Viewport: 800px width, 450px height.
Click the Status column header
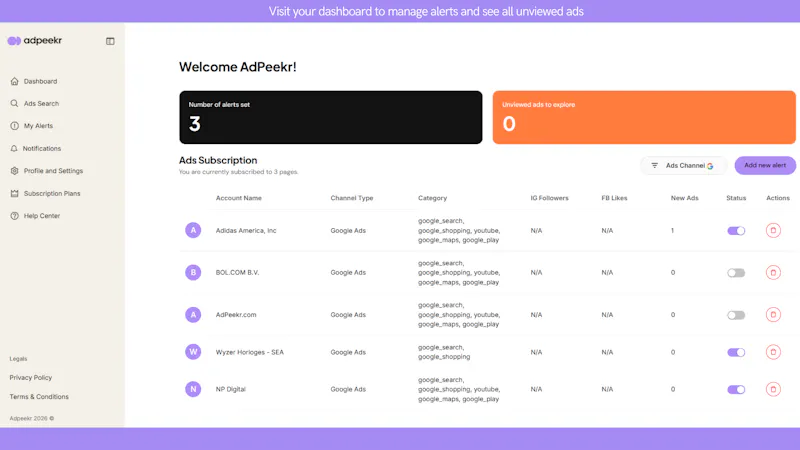click(x=736, y=198)
